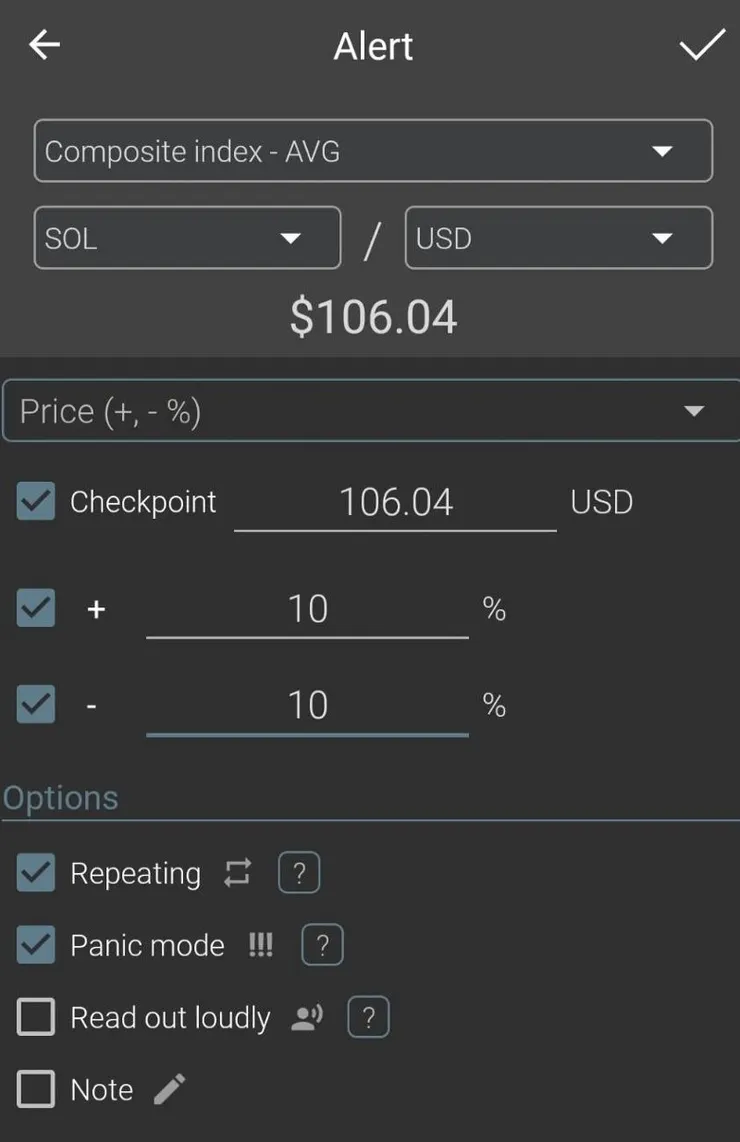Turn off Panic mode checkbox

click(36, 945)
